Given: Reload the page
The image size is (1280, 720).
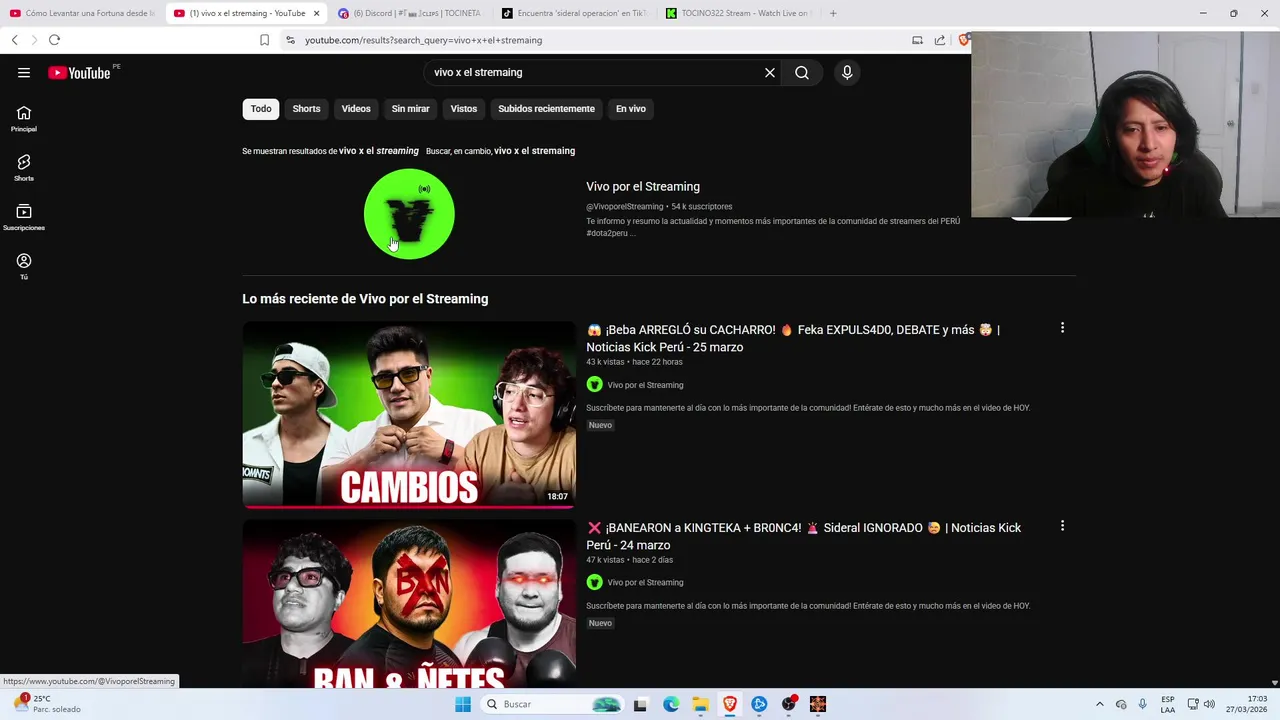Looking at the screenshot, I should (x=54, y=40).
